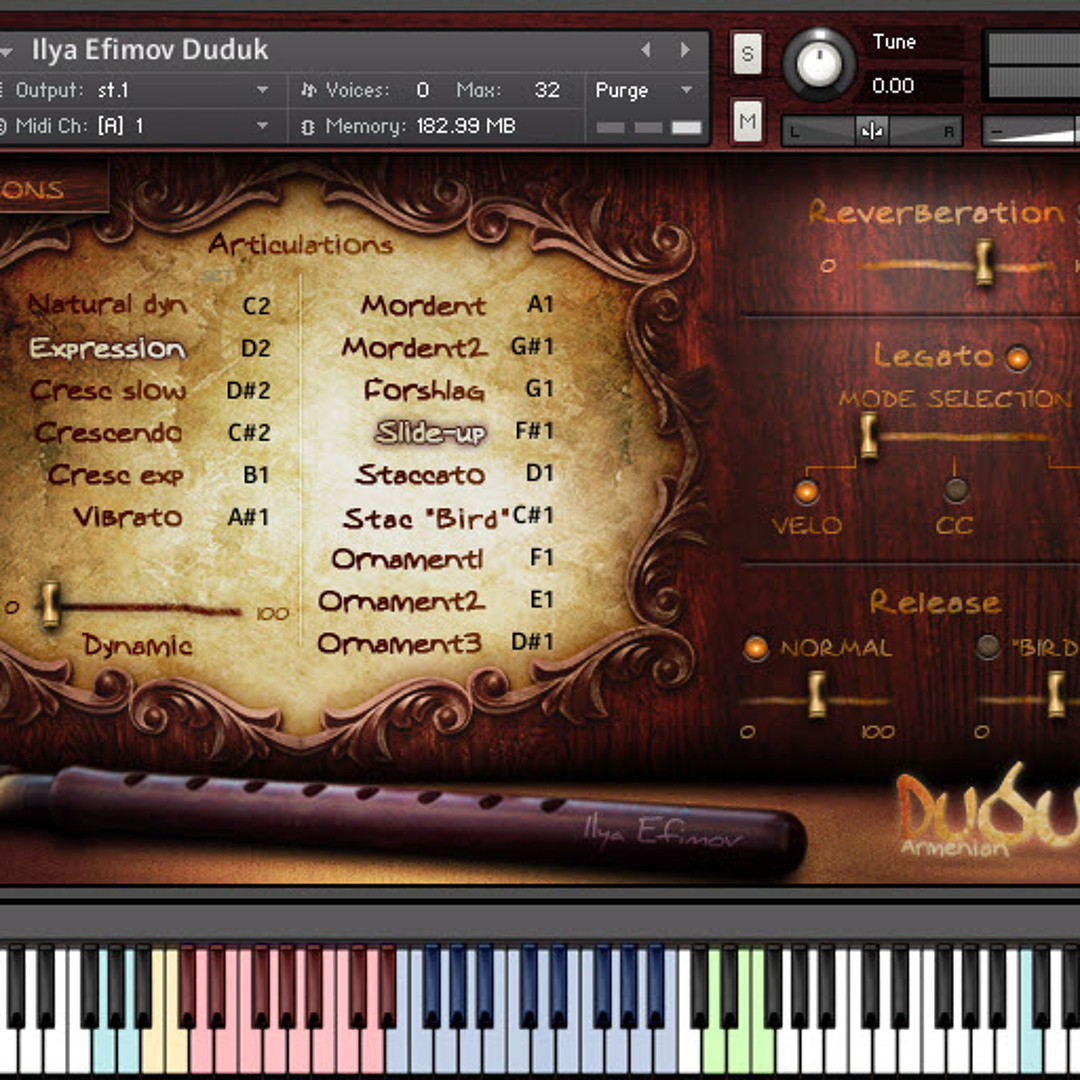Select the Expression articulation
Image resolution: width=1080 pixels, height=1080 pixels.
(108, 348)
